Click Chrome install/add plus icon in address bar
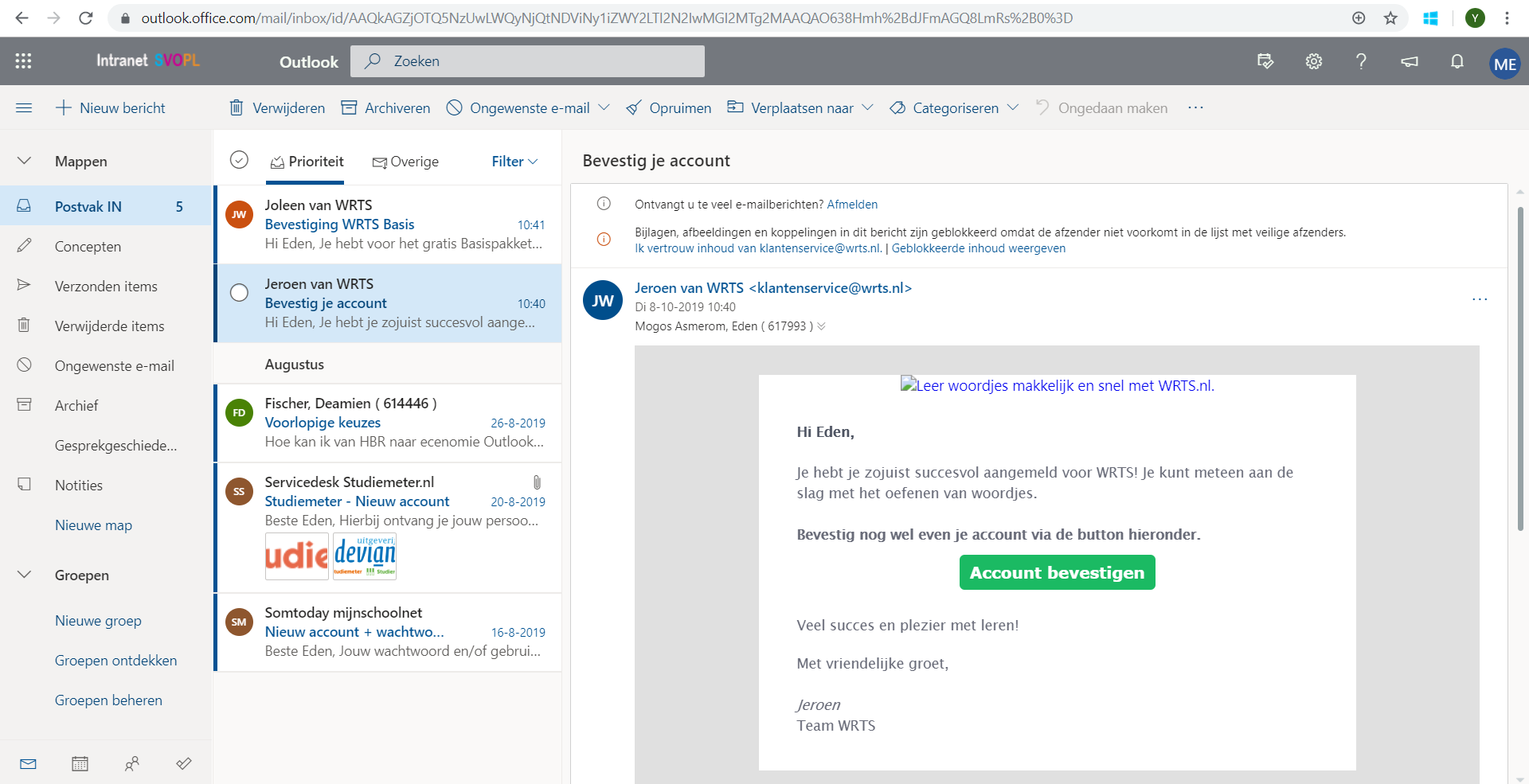The width and height of the screenshot is (1529, 784). coord(1359,18)
